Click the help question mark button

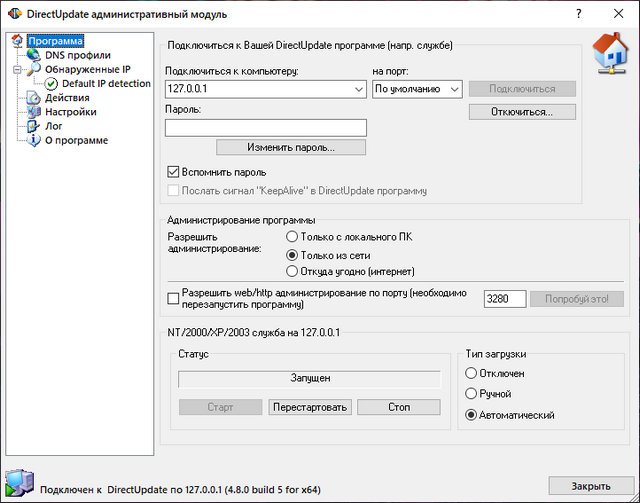pyautogui.click(x=579, y=14)
